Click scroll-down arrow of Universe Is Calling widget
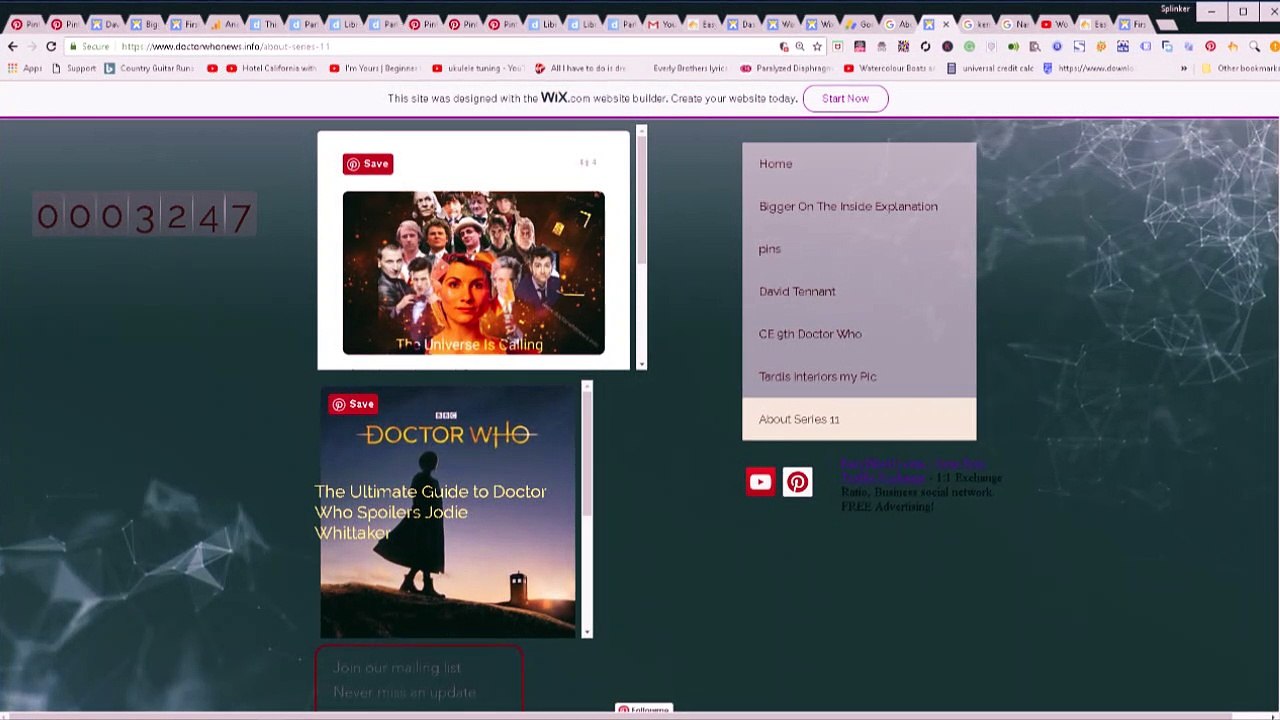 641,364
